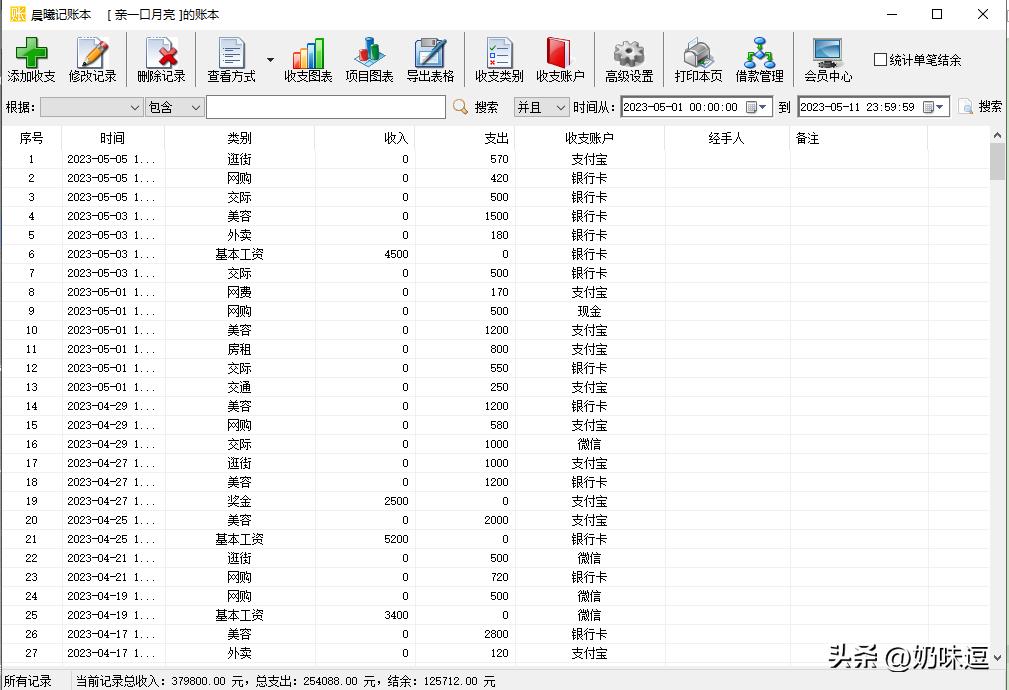Visit the 会员中心 member center
1009x690 pixels.
tap(827, 58)
